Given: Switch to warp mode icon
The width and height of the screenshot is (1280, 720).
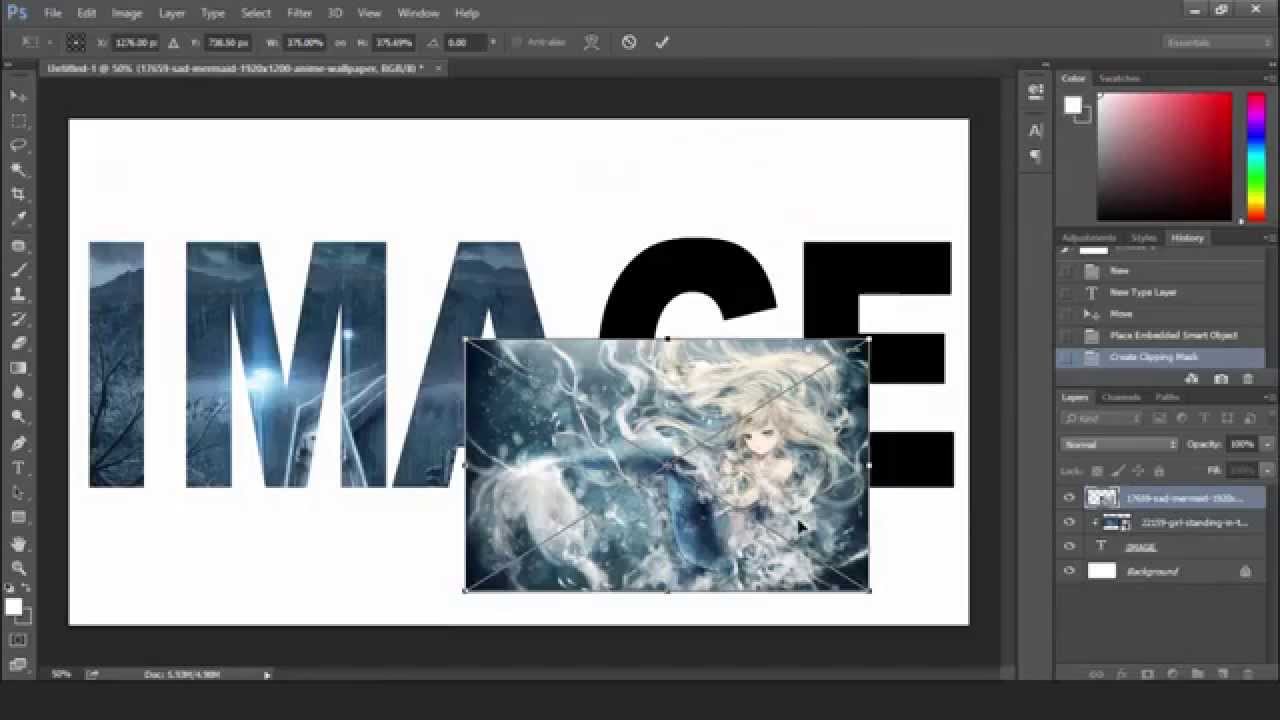Looking at the screenshot, I should (x=592, y=42).
